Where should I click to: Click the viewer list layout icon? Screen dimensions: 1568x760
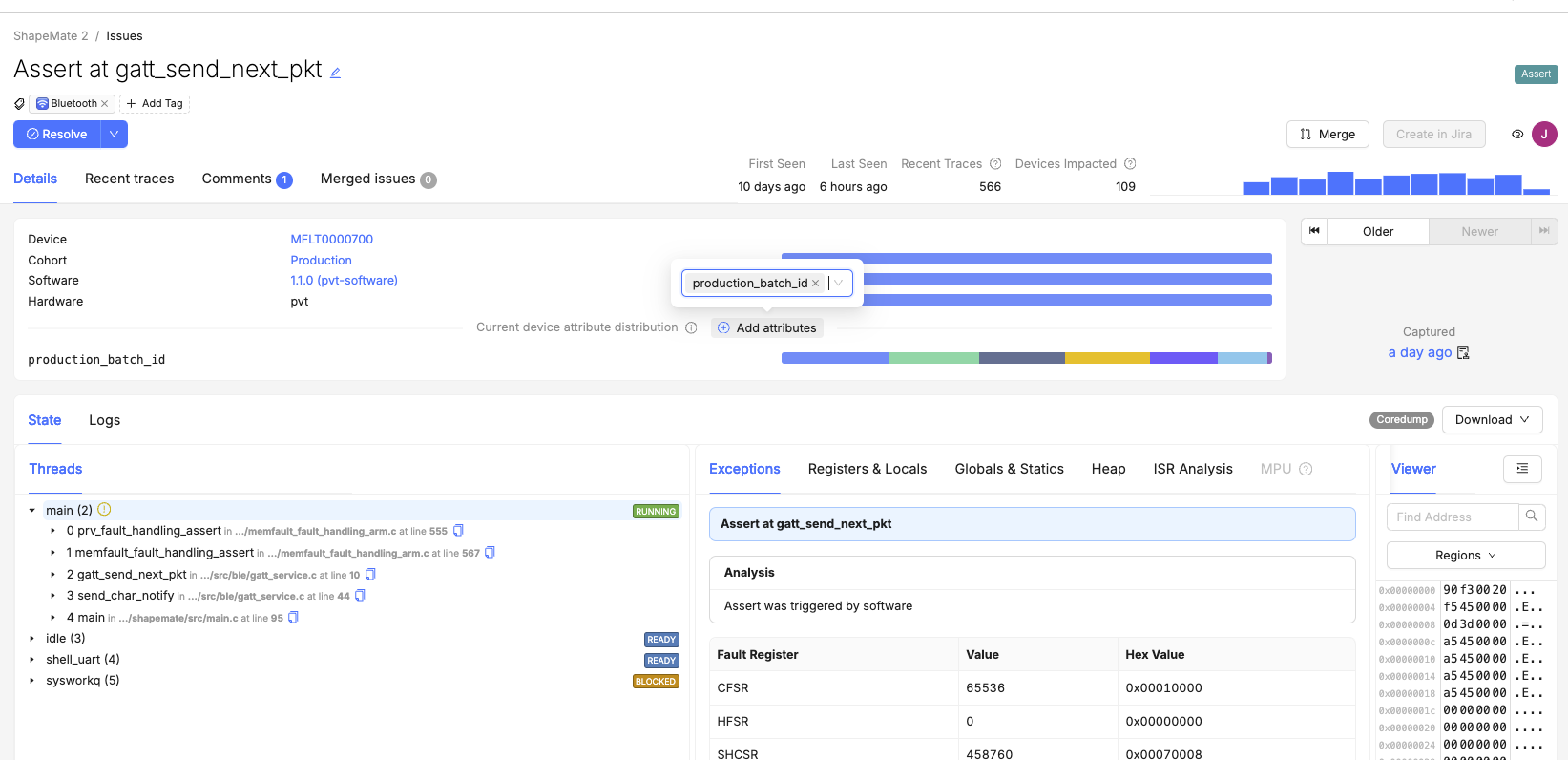(x=1521, y=469)
